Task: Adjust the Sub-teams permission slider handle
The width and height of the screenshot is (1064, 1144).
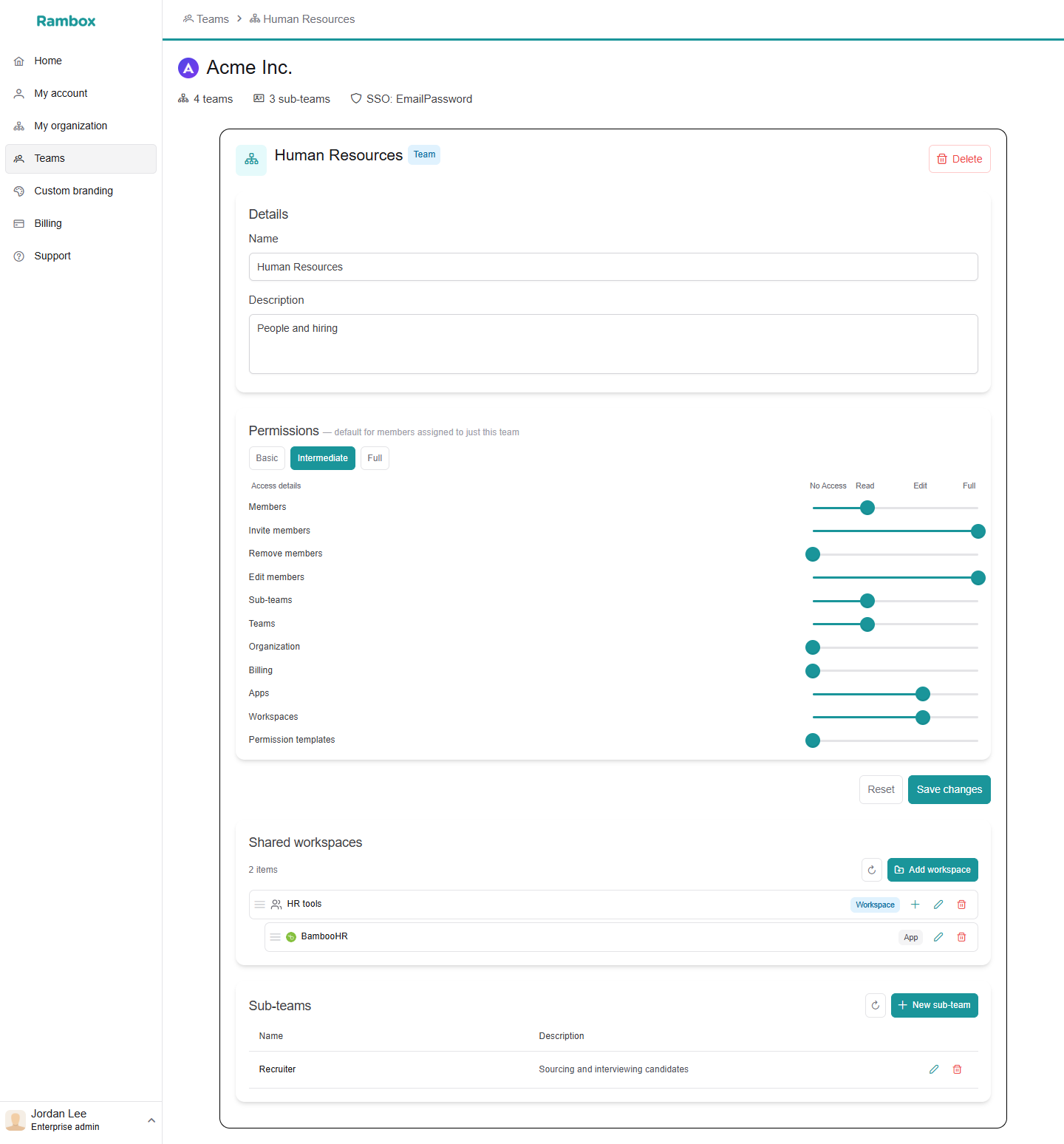Action: coord(867,601)
